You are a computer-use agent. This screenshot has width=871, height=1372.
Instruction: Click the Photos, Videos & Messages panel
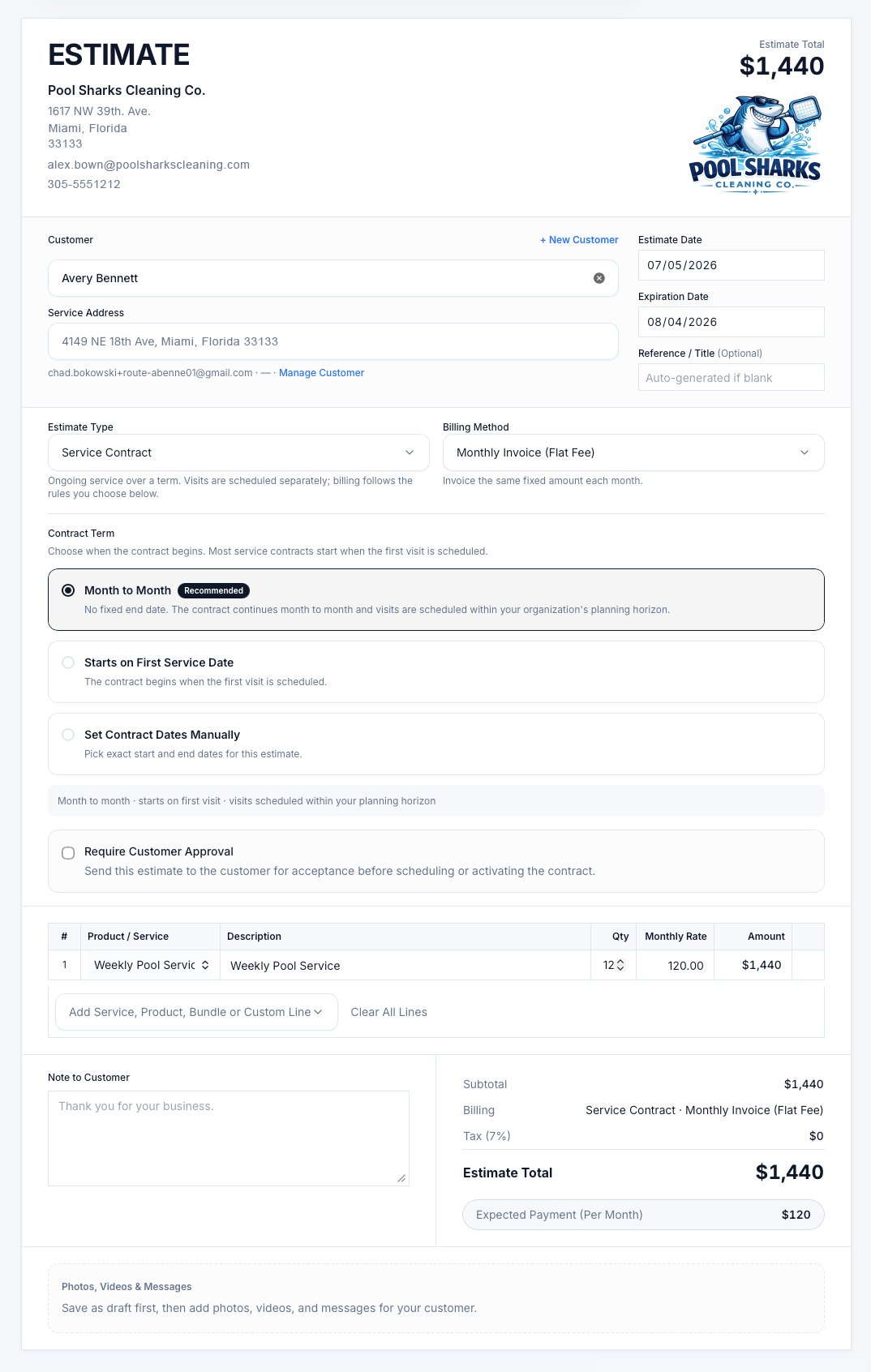(436, 1297)
